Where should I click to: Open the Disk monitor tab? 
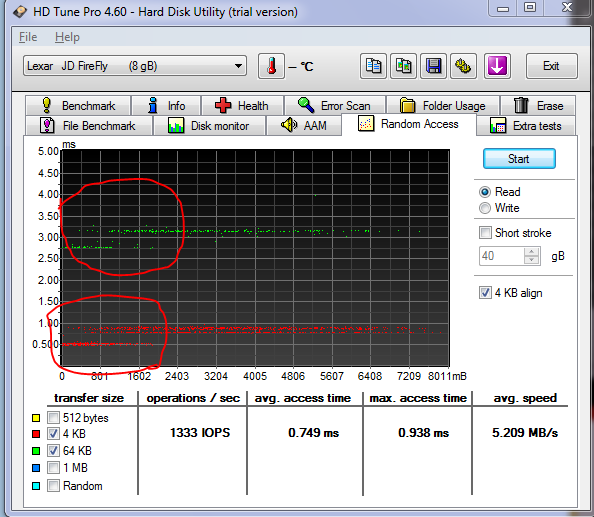point(209,125)
